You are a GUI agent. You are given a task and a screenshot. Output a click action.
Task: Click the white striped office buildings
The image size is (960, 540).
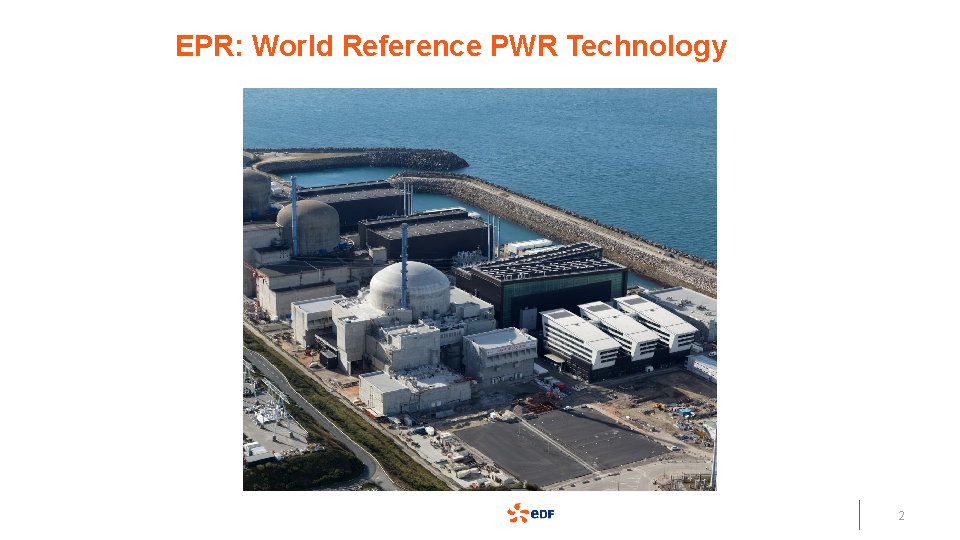tap(618, 328)
